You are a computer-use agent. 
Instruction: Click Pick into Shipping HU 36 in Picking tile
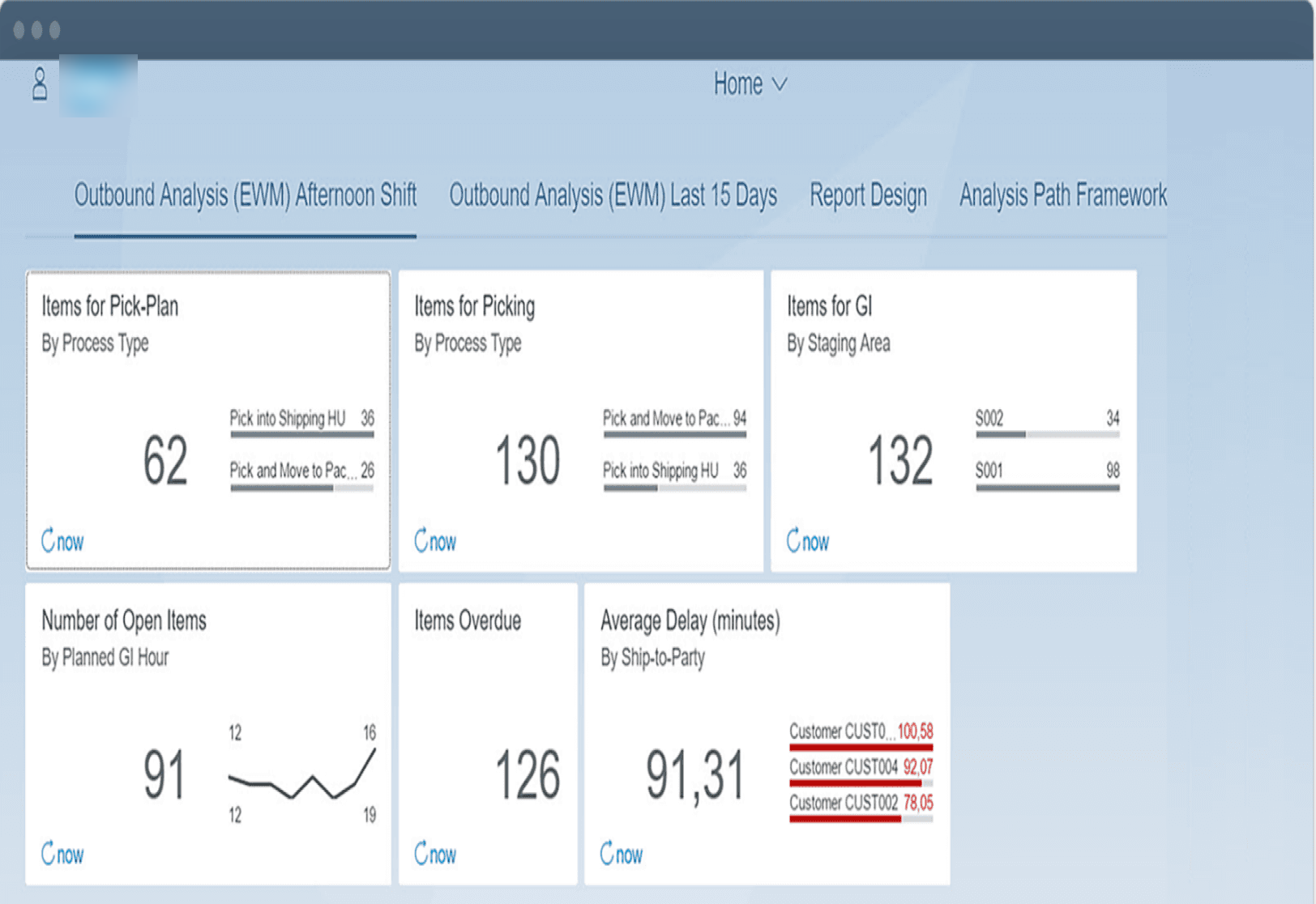pyautogui.click(x=675, y=476)
